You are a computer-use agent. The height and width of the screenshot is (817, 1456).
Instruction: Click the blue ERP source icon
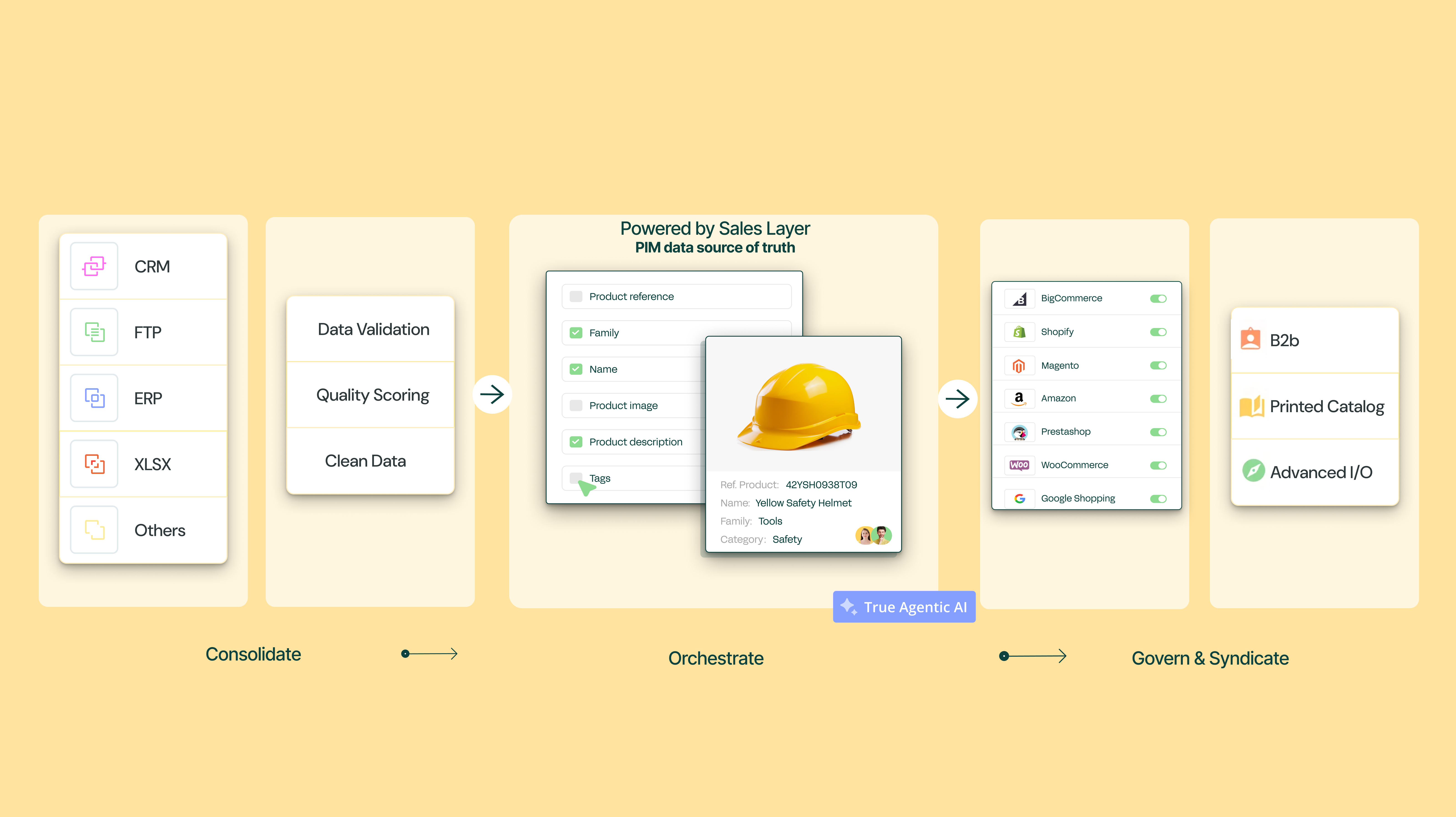[94, 398]
